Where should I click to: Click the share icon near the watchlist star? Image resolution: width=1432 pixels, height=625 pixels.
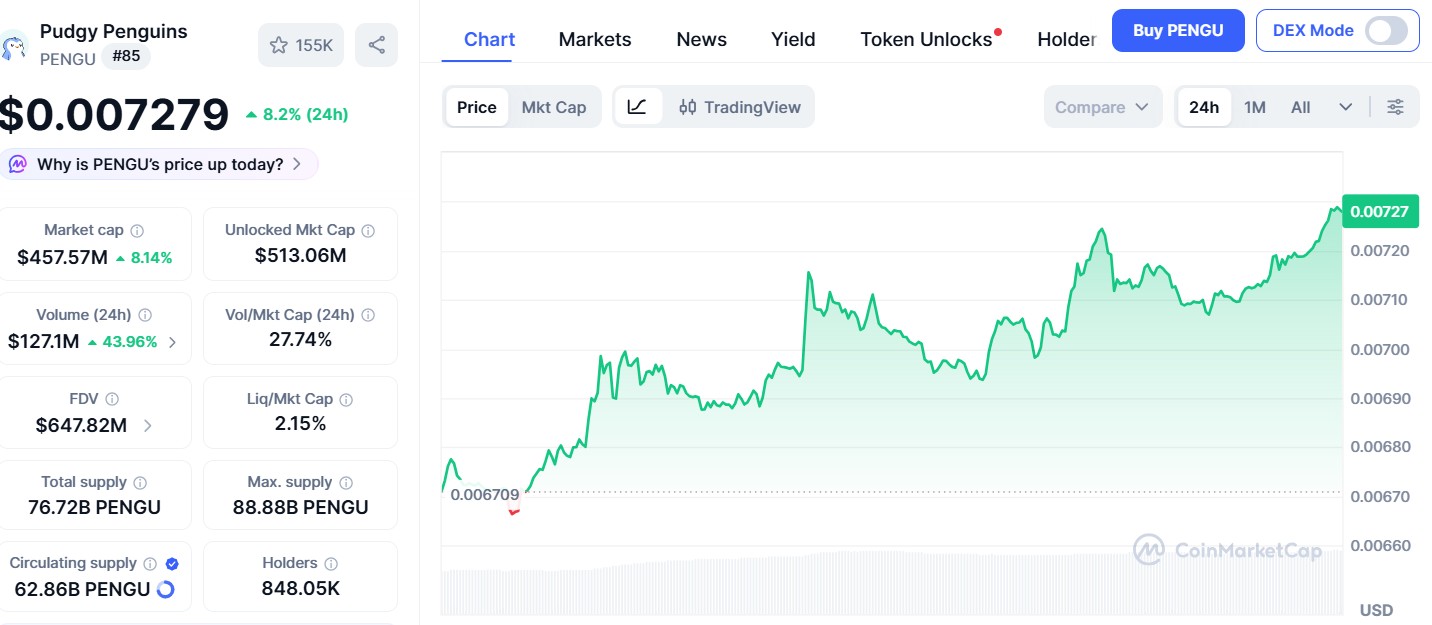pos(376,44)
